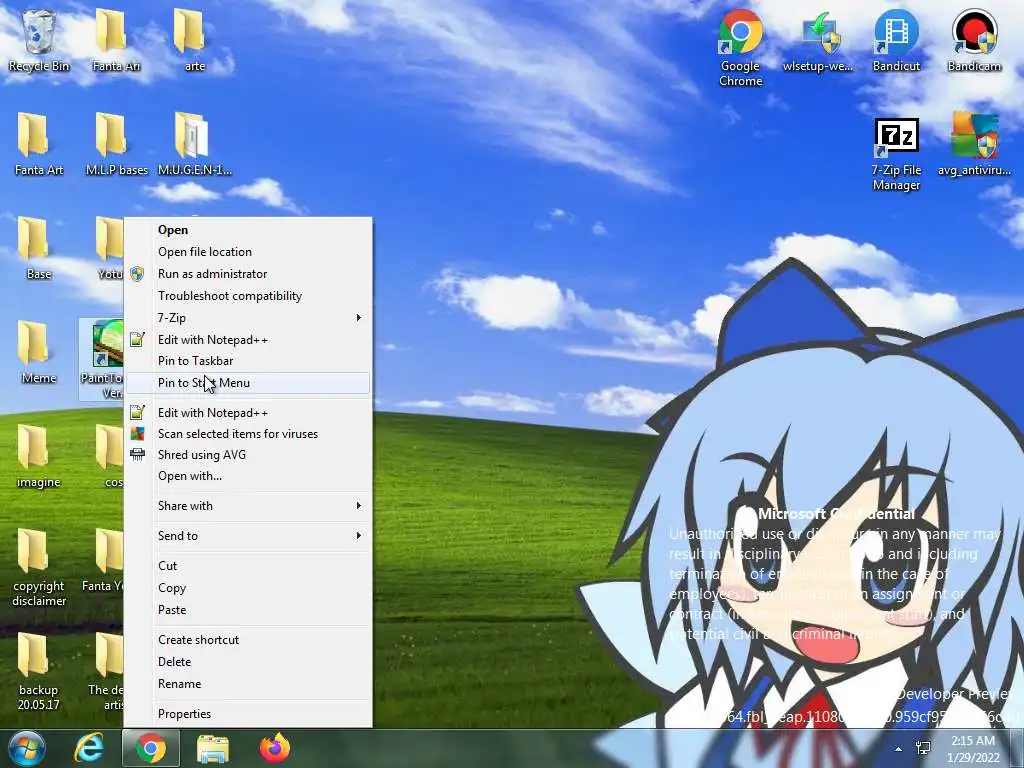Choose Shred using AVG
The image size is (1024, 768).
248,455
